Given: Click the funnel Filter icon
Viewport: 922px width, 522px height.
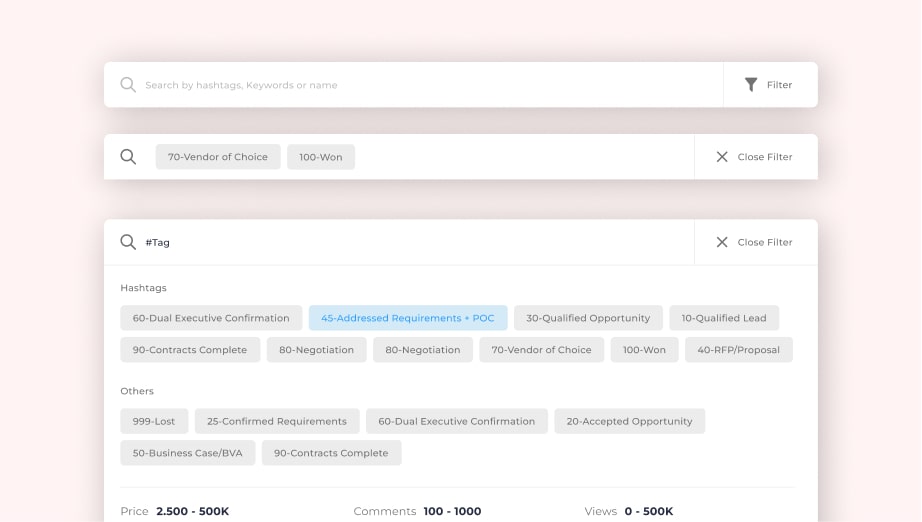Looking at the screenshot, I should tap(751, 85).
